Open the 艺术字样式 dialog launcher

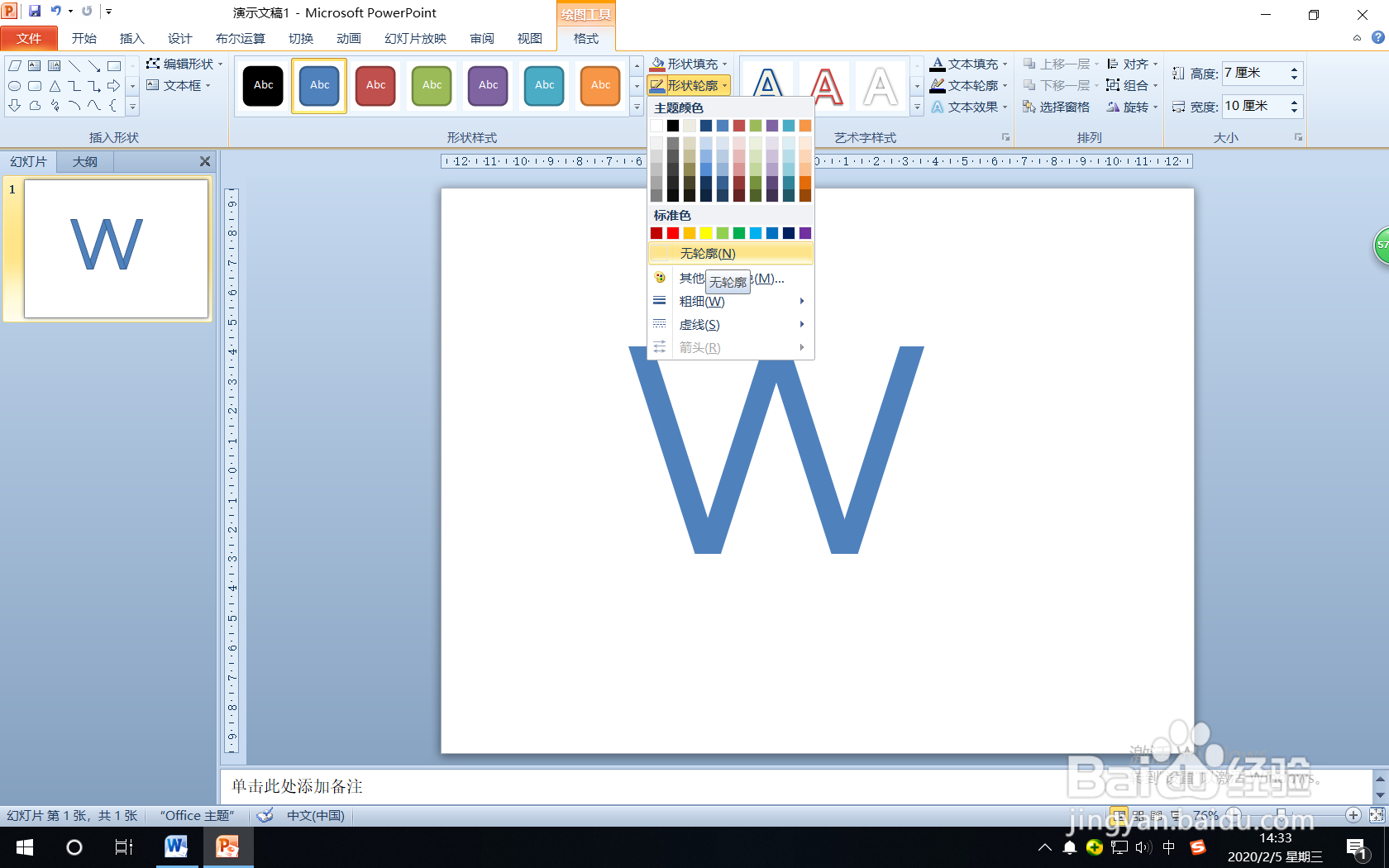tap(1005, 137)
